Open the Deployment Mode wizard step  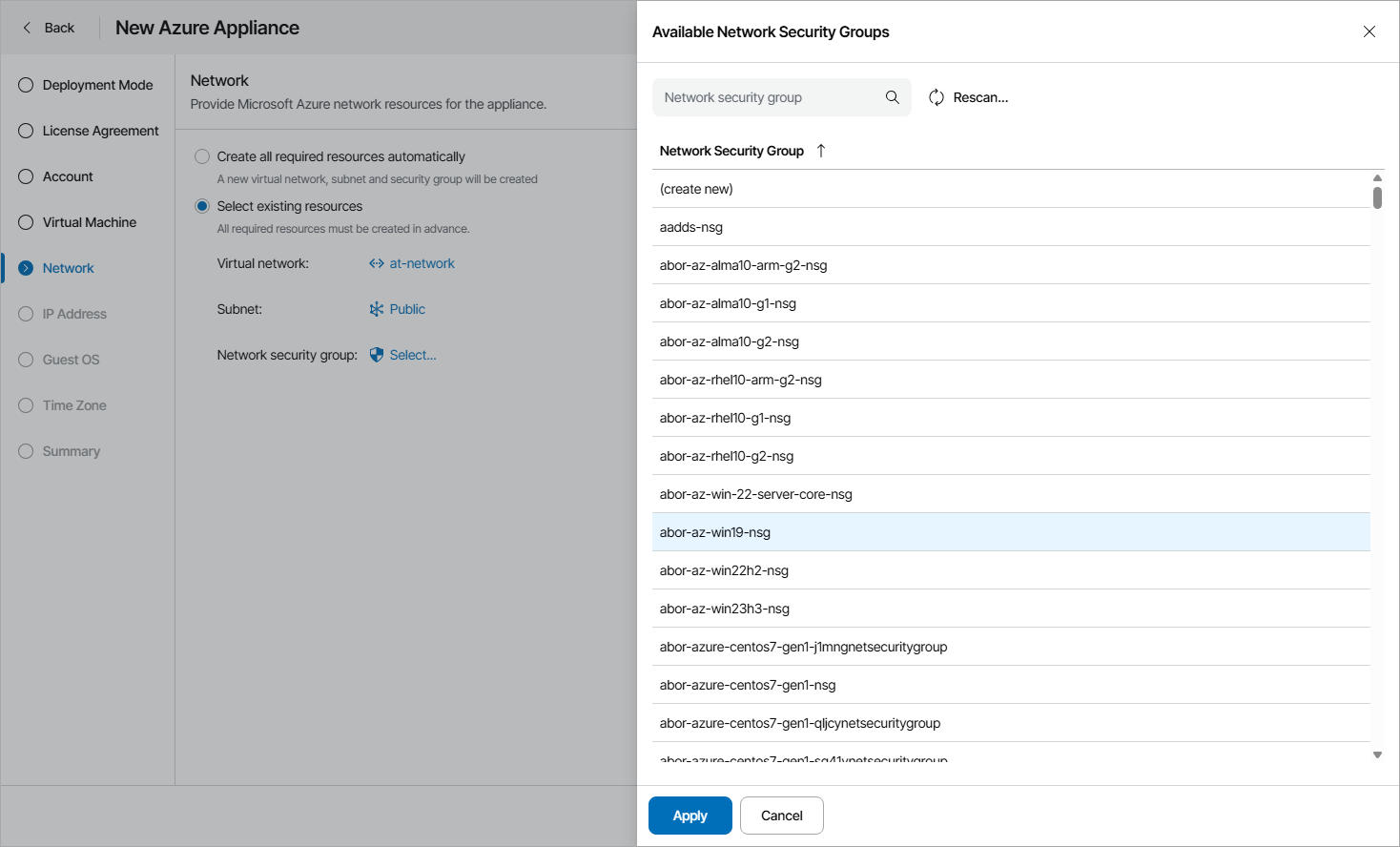(97, 85)
